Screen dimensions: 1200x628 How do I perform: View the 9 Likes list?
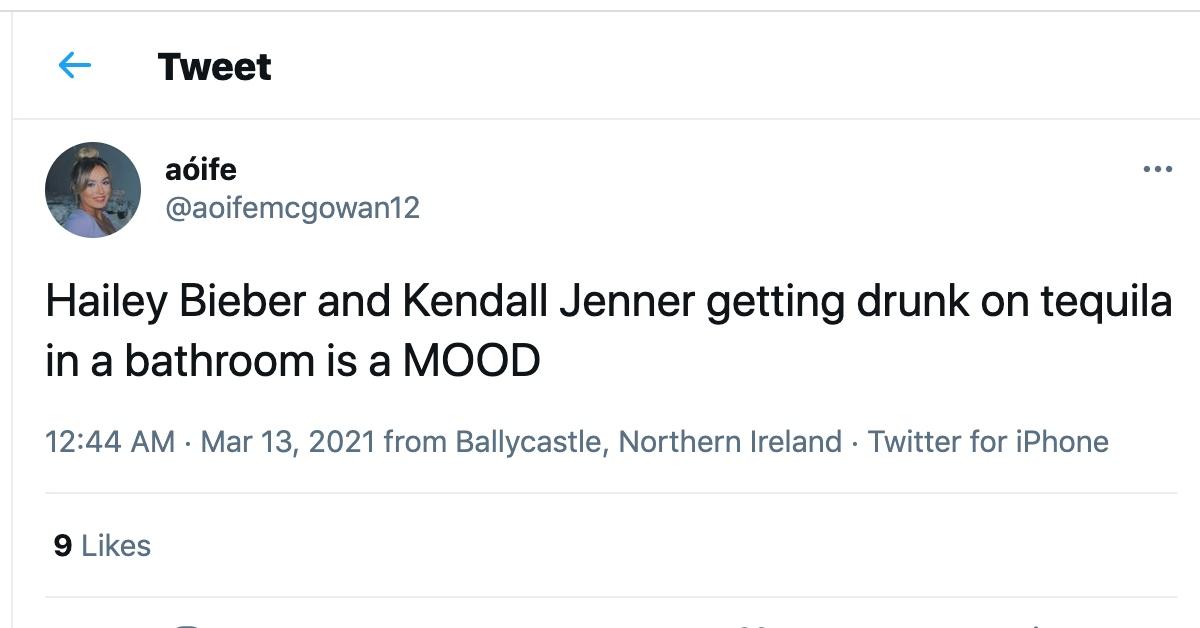pyautogui.click(x=102, y=546)
